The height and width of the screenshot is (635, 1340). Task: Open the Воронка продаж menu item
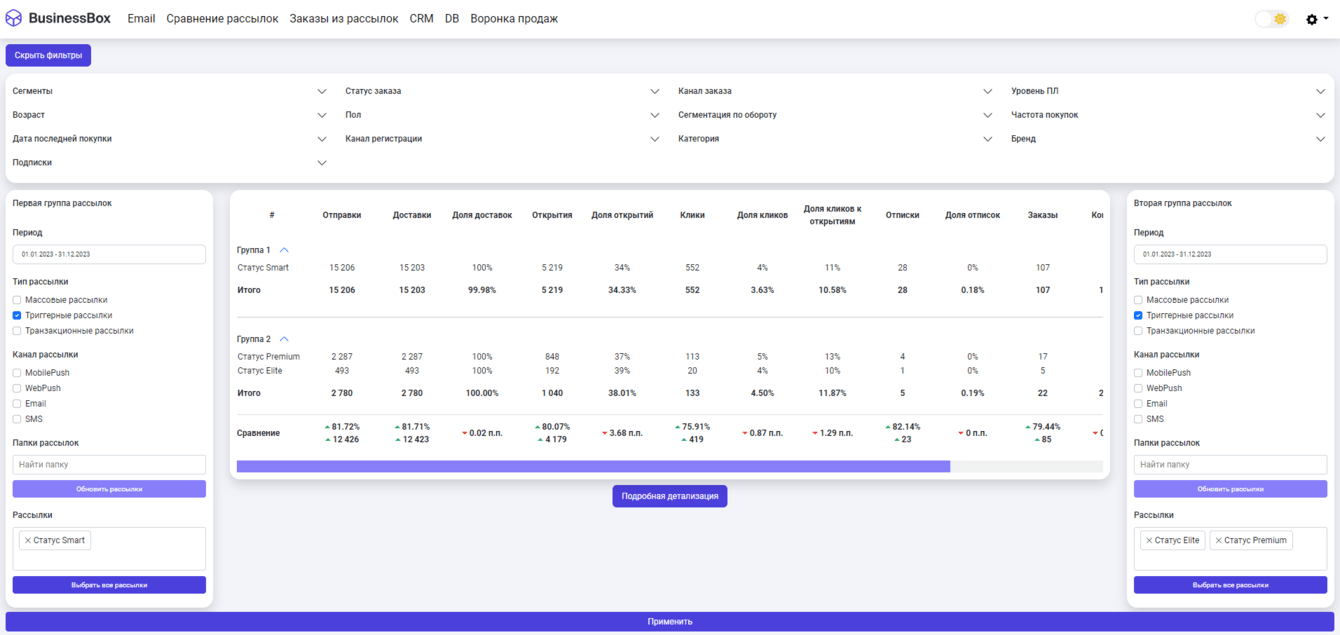tap(514, 19)
